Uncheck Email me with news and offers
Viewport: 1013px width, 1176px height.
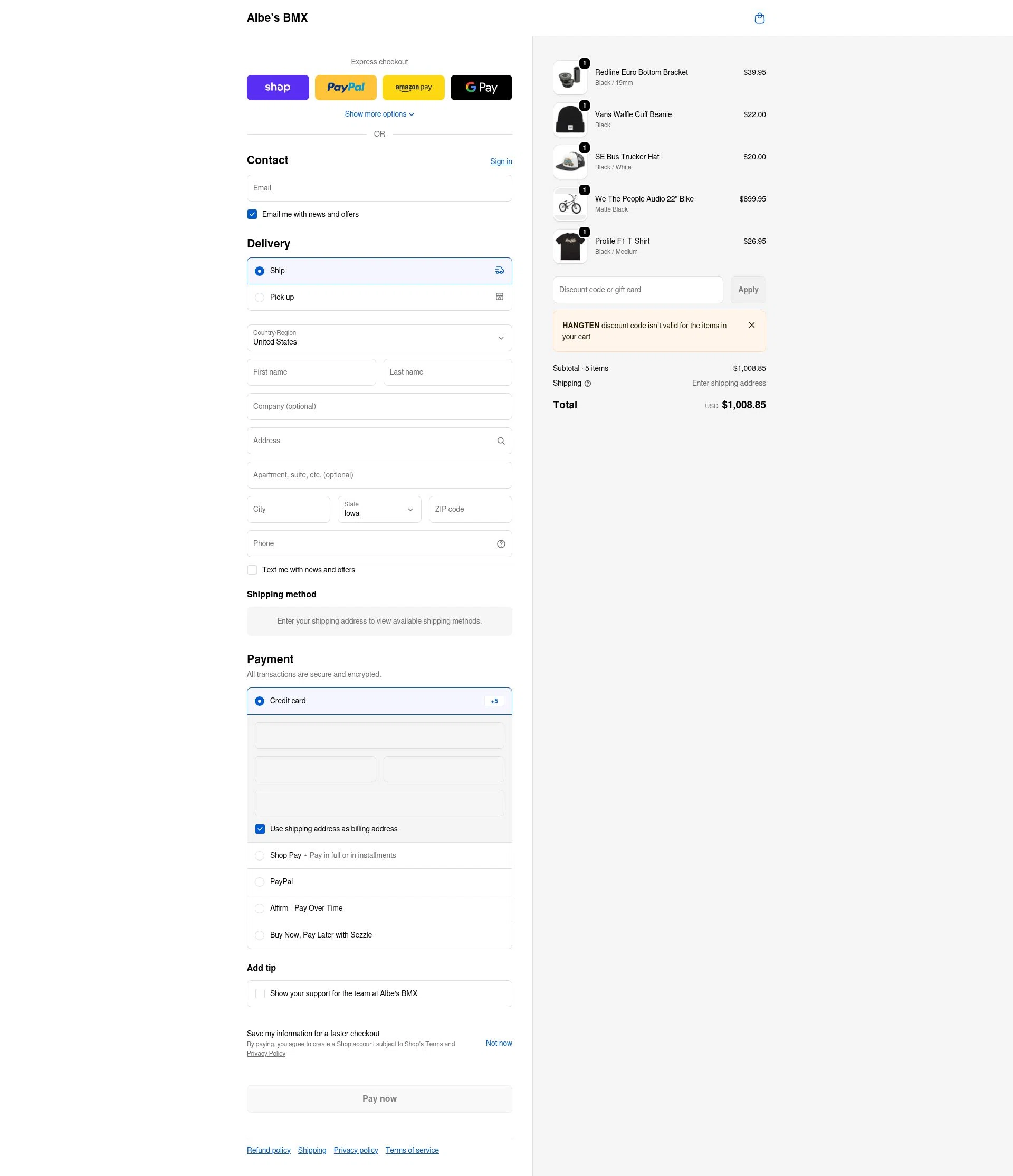[x=252, y=214]
